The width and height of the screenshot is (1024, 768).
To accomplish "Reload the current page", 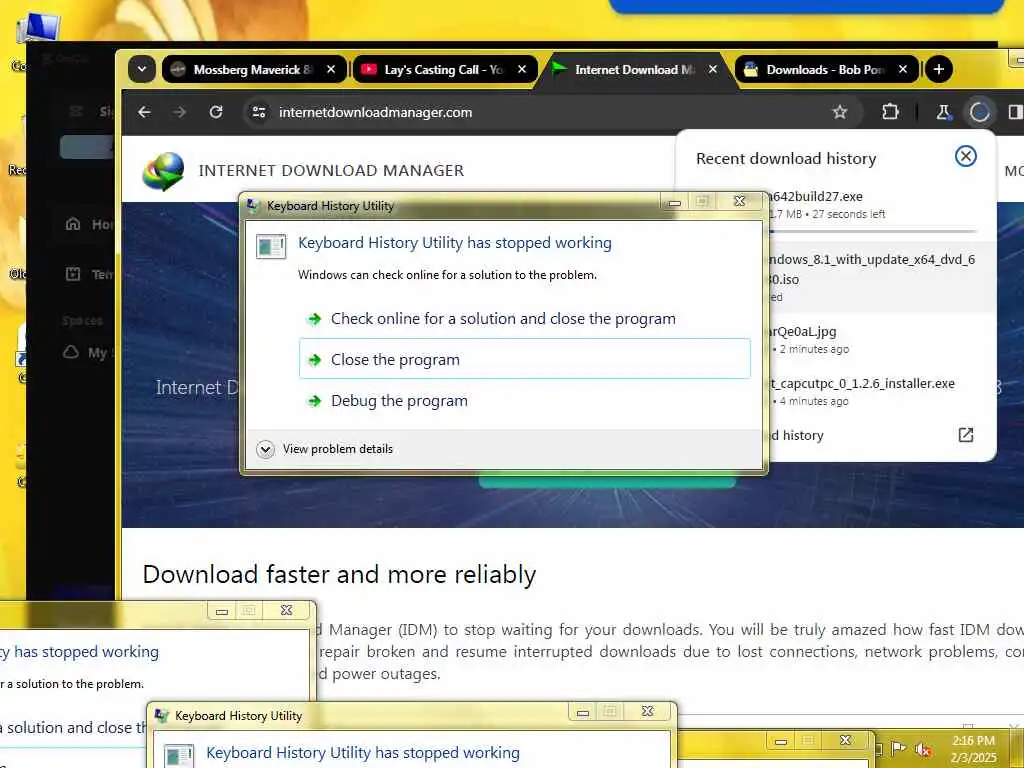I will (216, 112).
